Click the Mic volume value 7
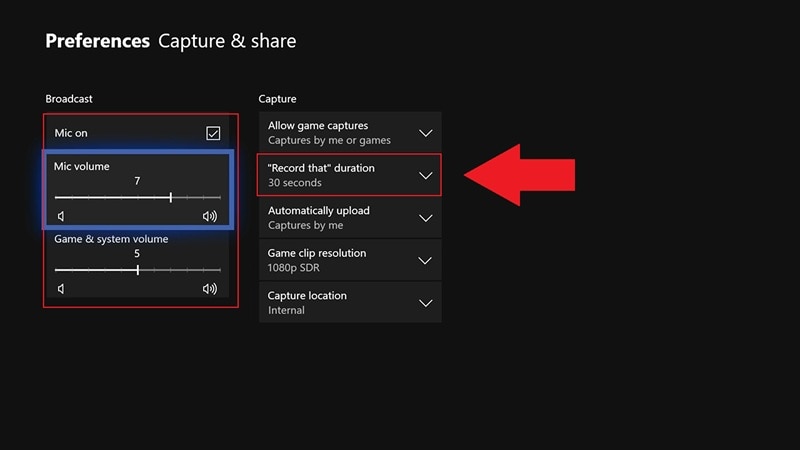The width and height of the screenshot is (800, 450). 137,181
